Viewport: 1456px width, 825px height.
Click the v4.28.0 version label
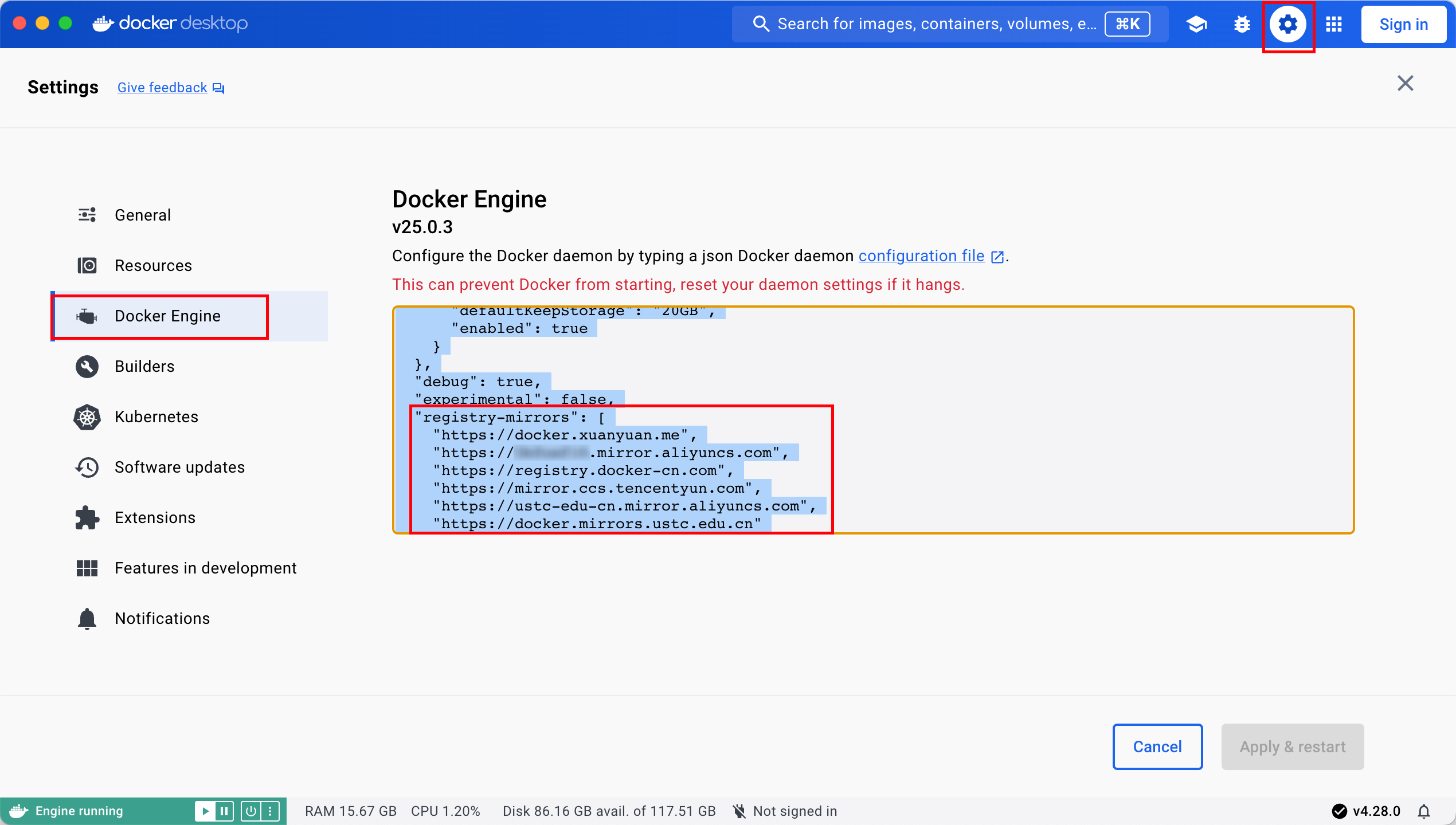tap(1376, 811)
